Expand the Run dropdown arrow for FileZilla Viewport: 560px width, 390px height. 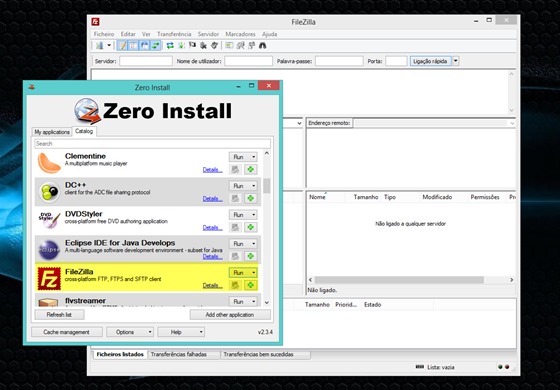(254, 272)
